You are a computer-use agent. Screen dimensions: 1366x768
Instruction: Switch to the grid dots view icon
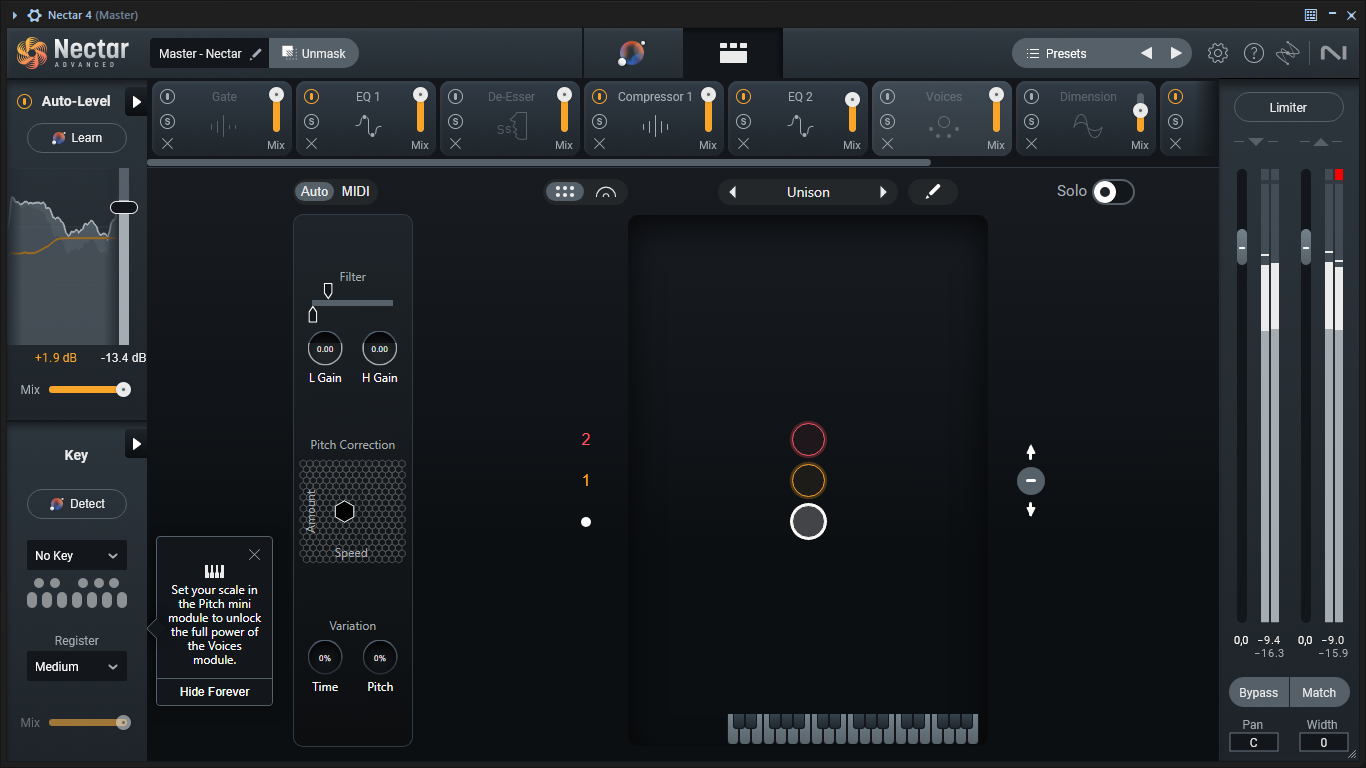click(x=564, y=192)
